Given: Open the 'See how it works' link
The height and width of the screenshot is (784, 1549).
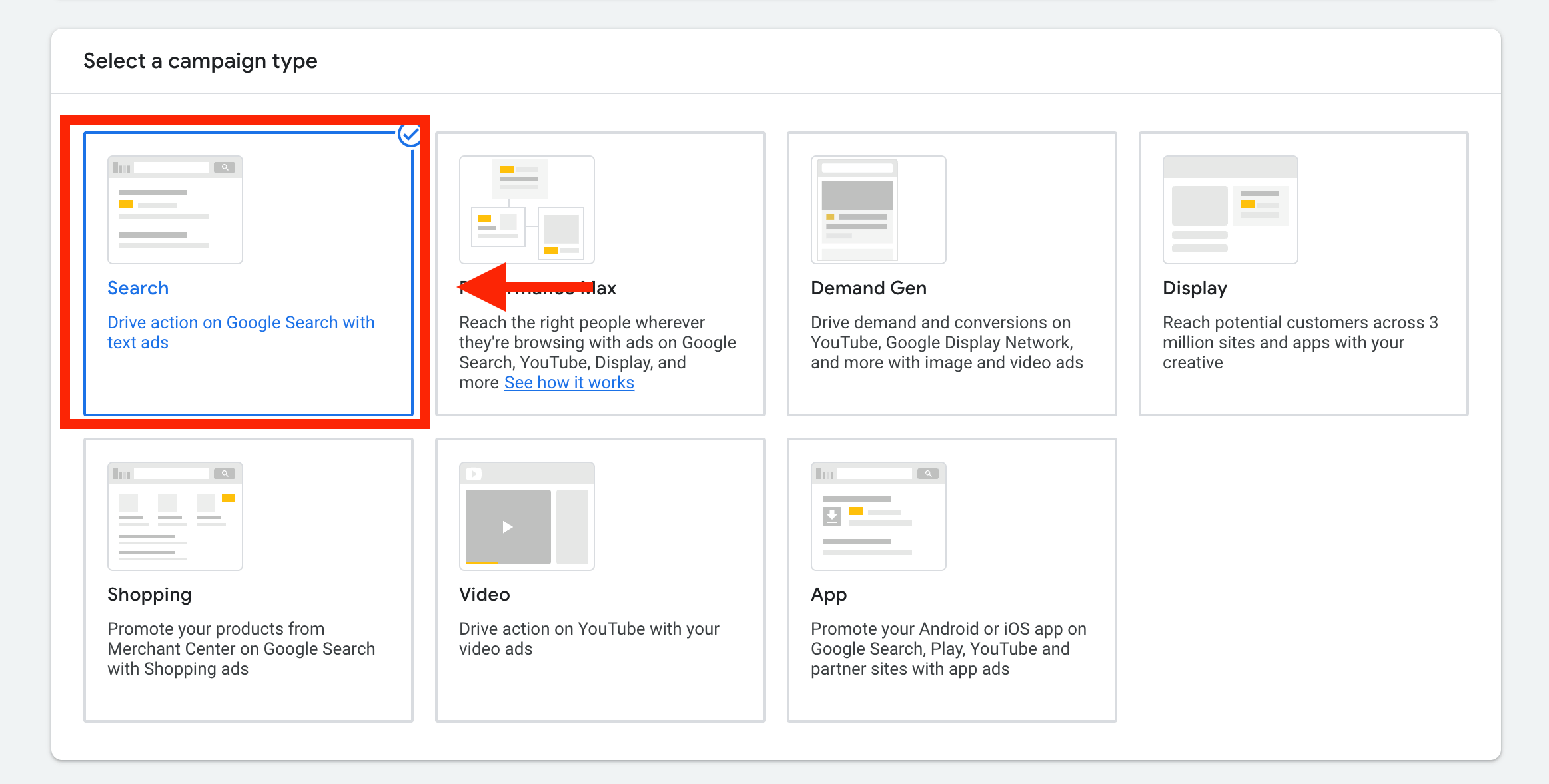Looking at the screenshot, I should [569, 382].
